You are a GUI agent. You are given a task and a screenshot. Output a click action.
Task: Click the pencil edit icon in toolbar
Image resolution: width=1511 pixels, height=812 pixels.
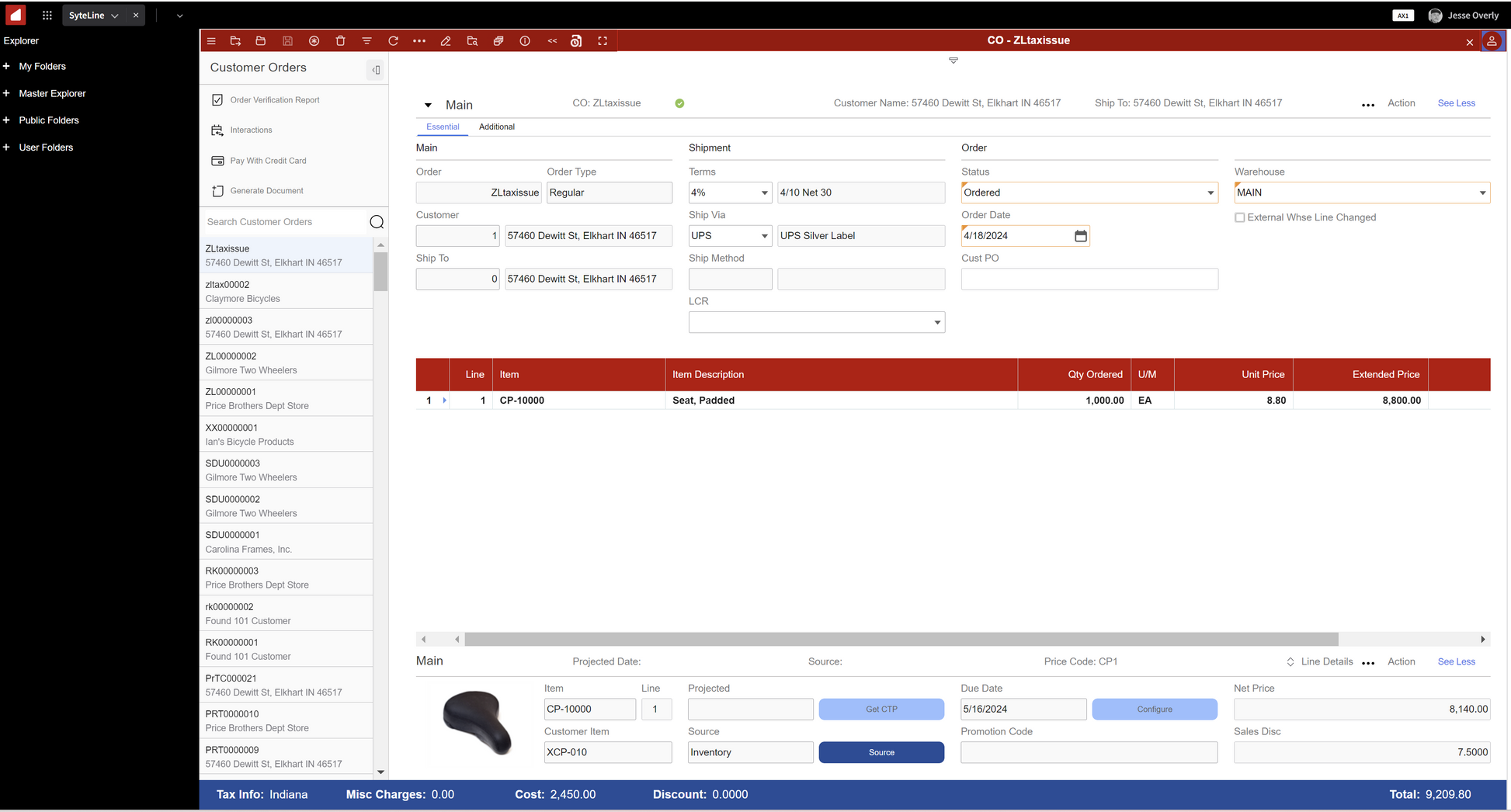click(x=446, y=41)
